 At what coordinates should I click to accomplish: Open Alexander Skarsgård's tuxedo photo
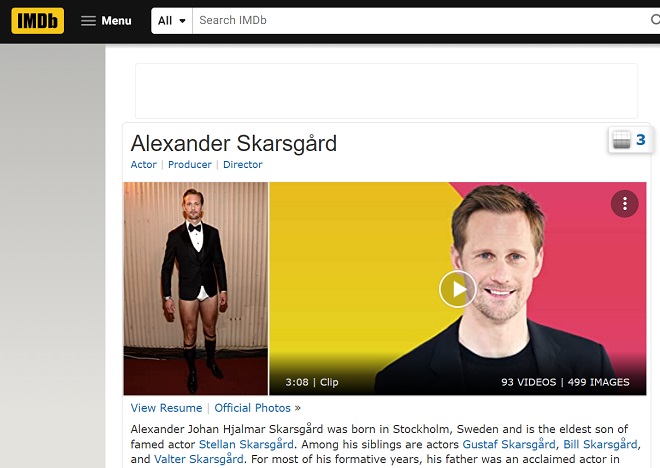[196, 288]
